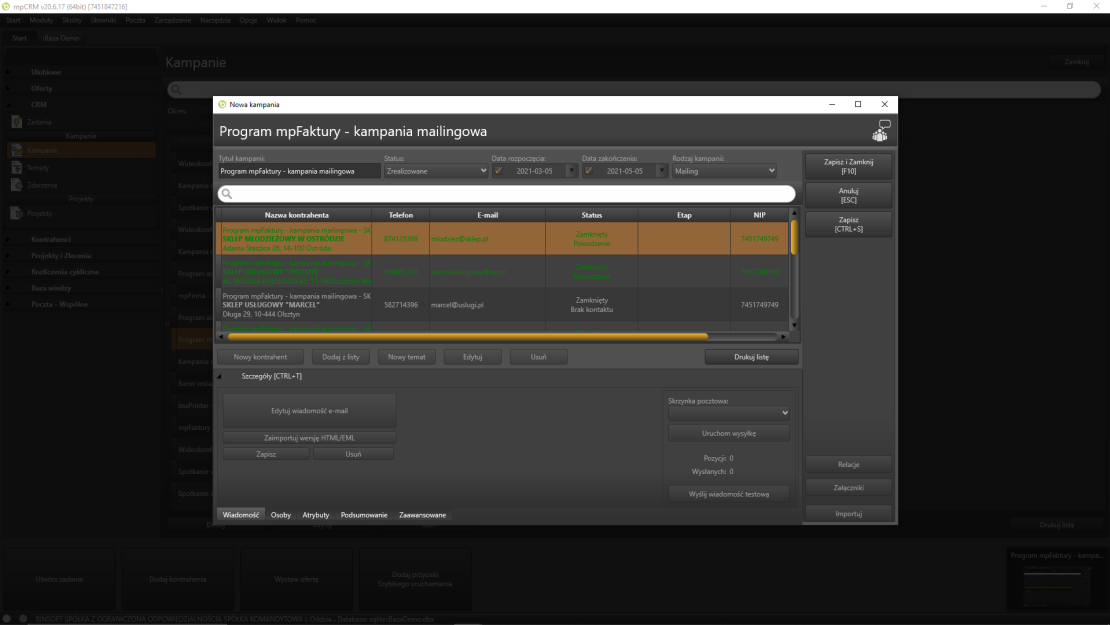Click Zapisz i Zamknij [F10]
Viewport: 1110px width, 625px height.
[848, 166]
